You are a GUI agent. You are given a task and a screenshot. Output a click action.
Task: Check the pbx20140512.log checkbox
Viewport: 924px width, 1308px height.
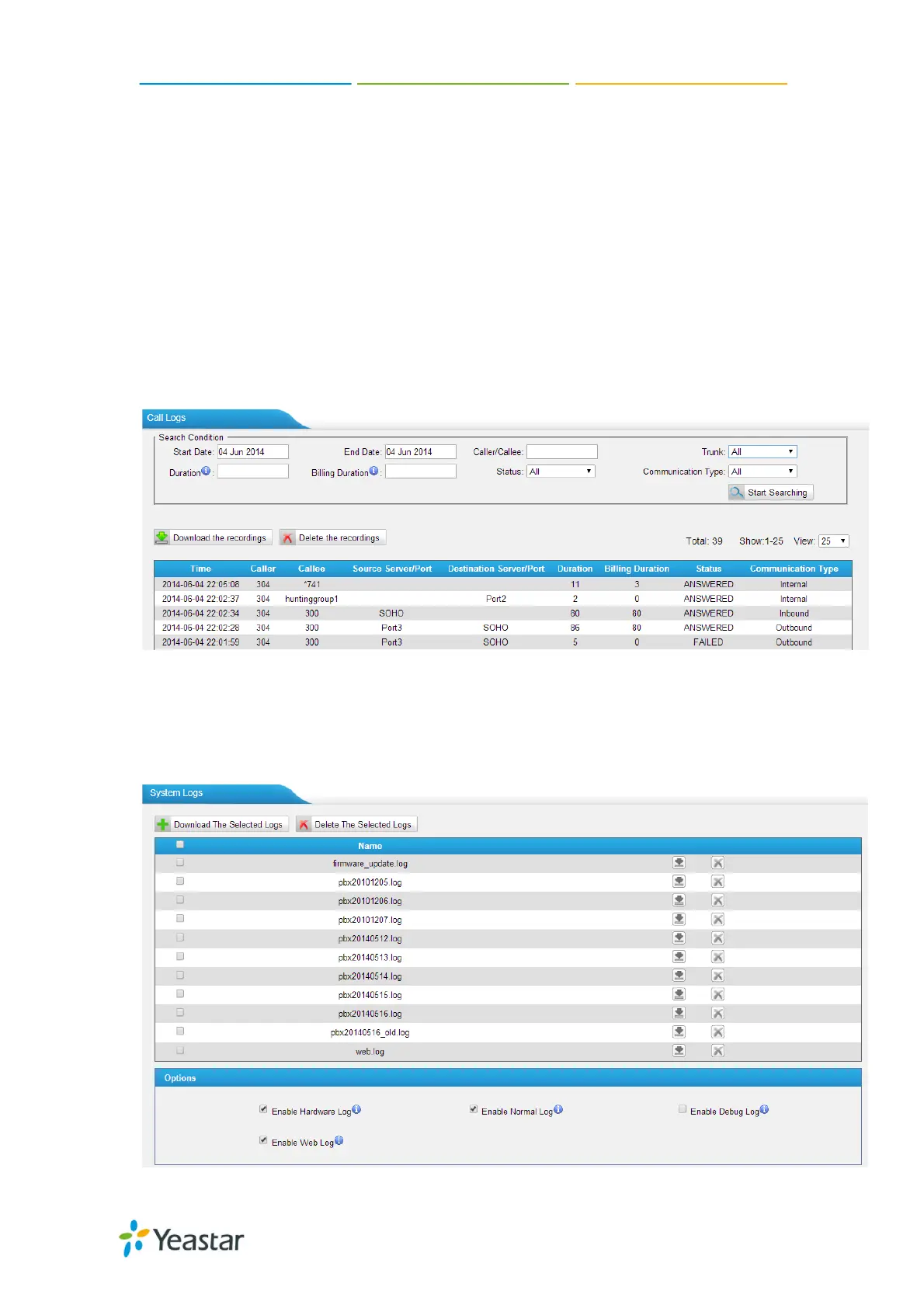pos(180,938)
